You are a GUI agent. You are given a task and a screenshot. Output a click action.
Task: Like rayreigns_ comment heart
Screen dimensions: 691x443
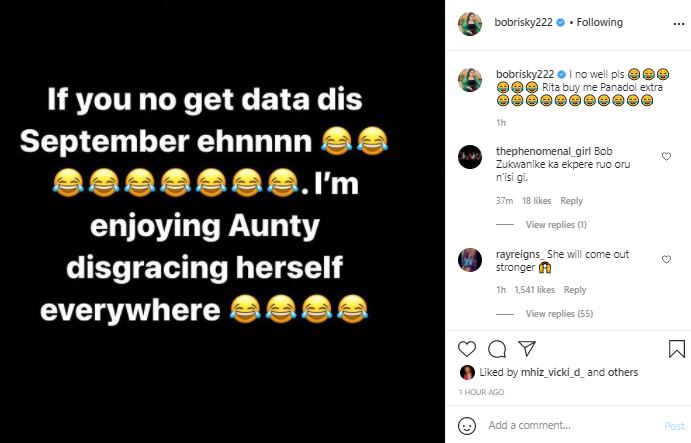point(666,259)
